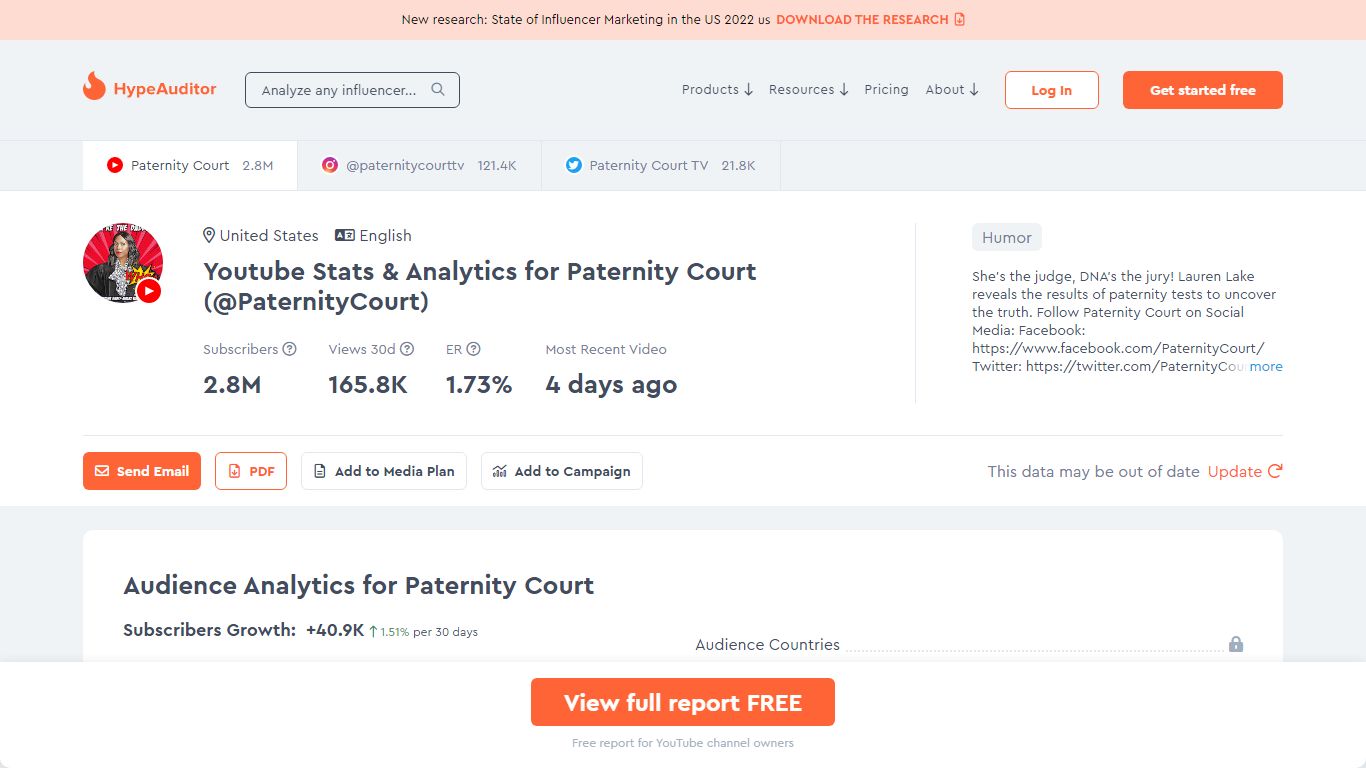Viewport: 1366px width, 768px height.
Task: Click the +40.9K subscribers growth figure
Action: (335, 630)
